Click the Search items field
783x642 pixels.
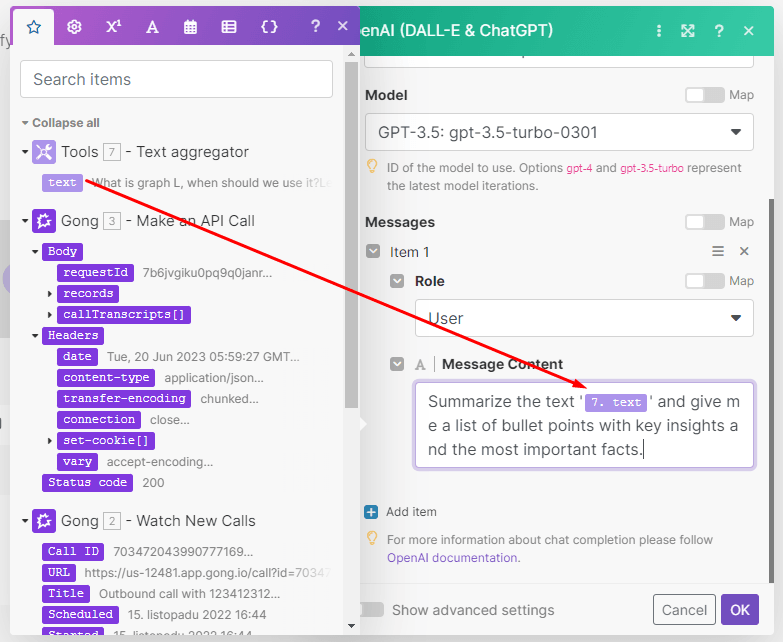point(176,79)
